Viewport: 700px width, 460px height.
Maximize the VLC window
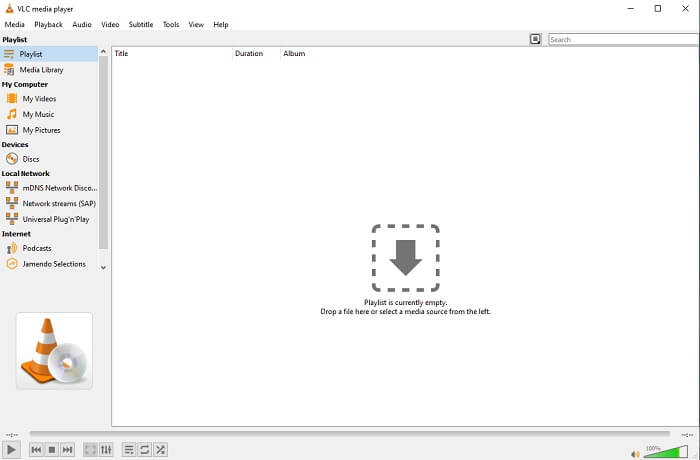pyautogui.click(x=658, y=8)
